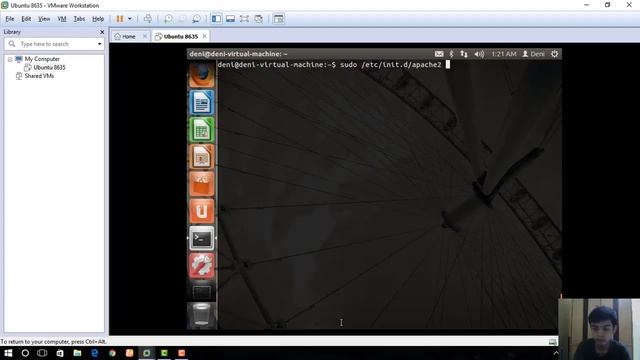Open Task View in the taskbar
640x360 pixels.
coord(42,353)
